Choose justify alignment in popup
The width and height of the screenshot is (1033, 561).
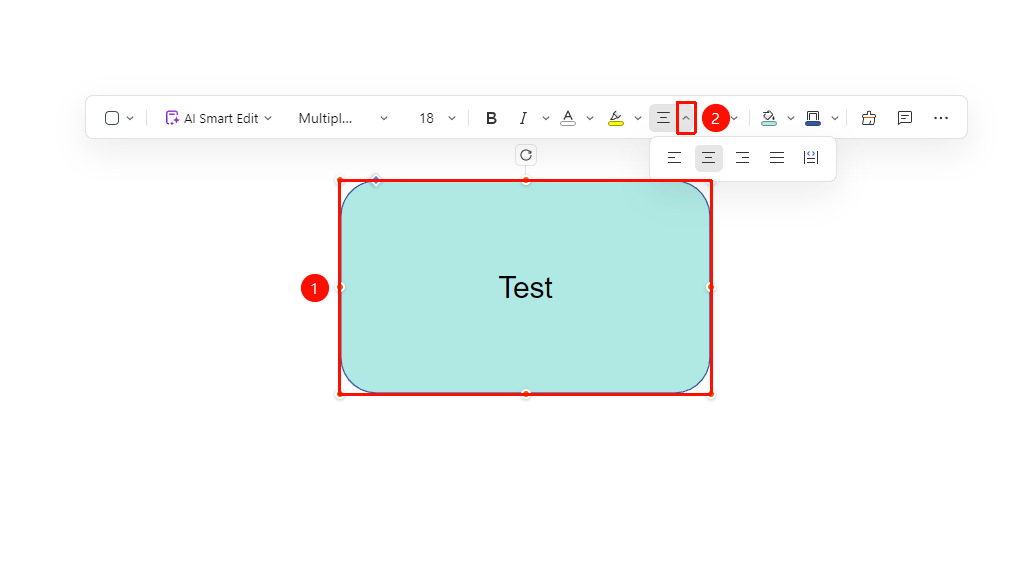tap(777, 158)
